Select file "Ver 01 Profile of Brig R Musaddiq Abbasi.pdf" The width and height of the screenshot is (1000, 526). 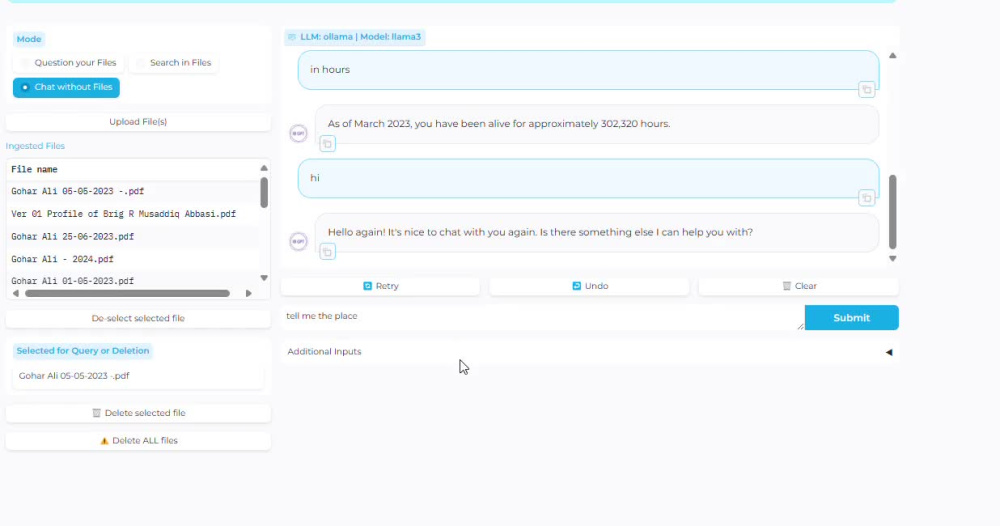coord(133,214)
